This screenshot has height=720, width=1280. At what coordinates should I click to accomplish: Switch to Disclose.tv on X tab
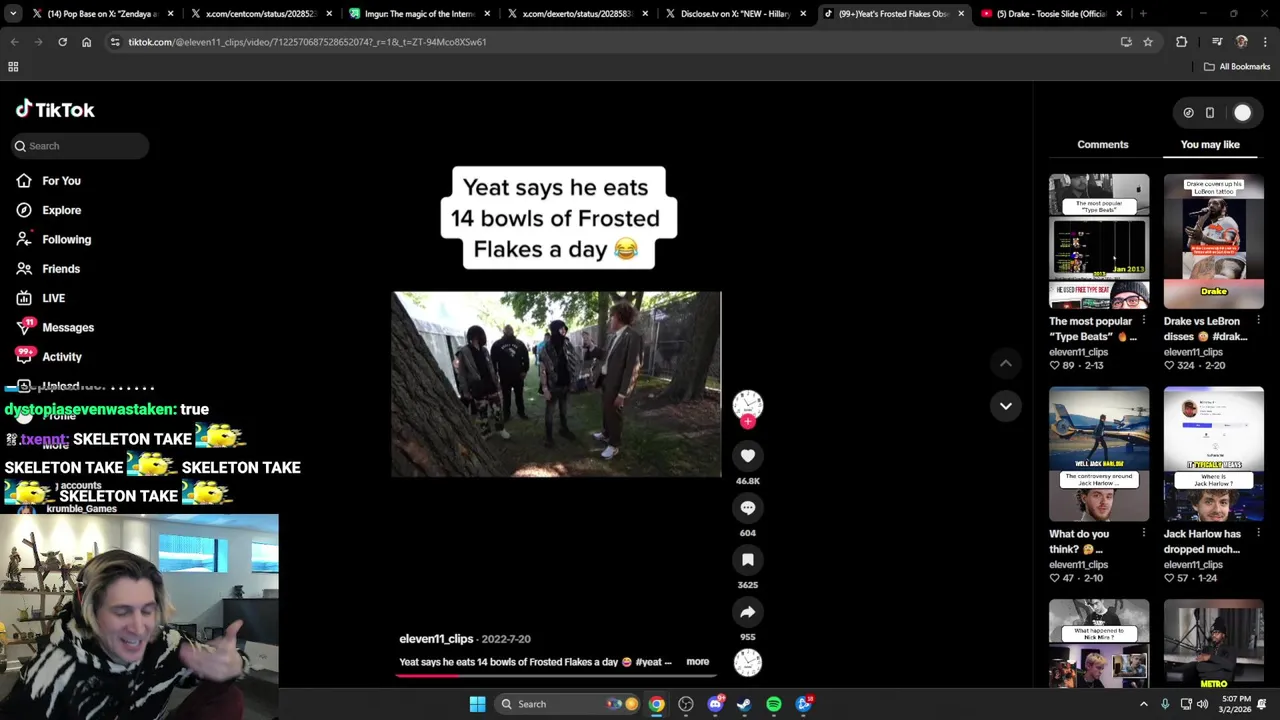[x=735, y=14]
